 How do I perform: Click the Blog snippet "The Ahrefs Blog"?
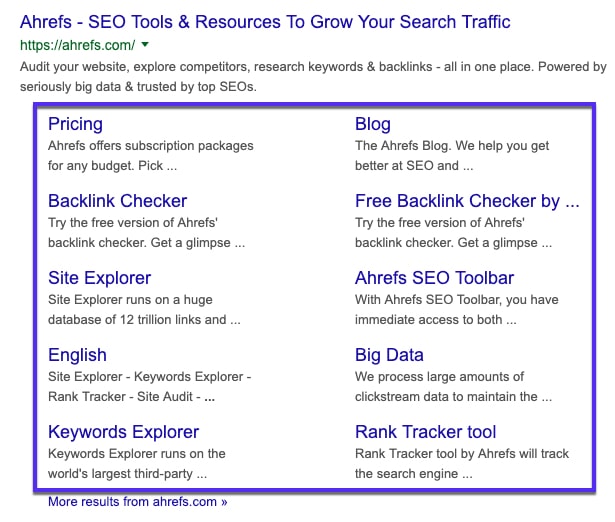pyautogui.click(x=452, y=155)
